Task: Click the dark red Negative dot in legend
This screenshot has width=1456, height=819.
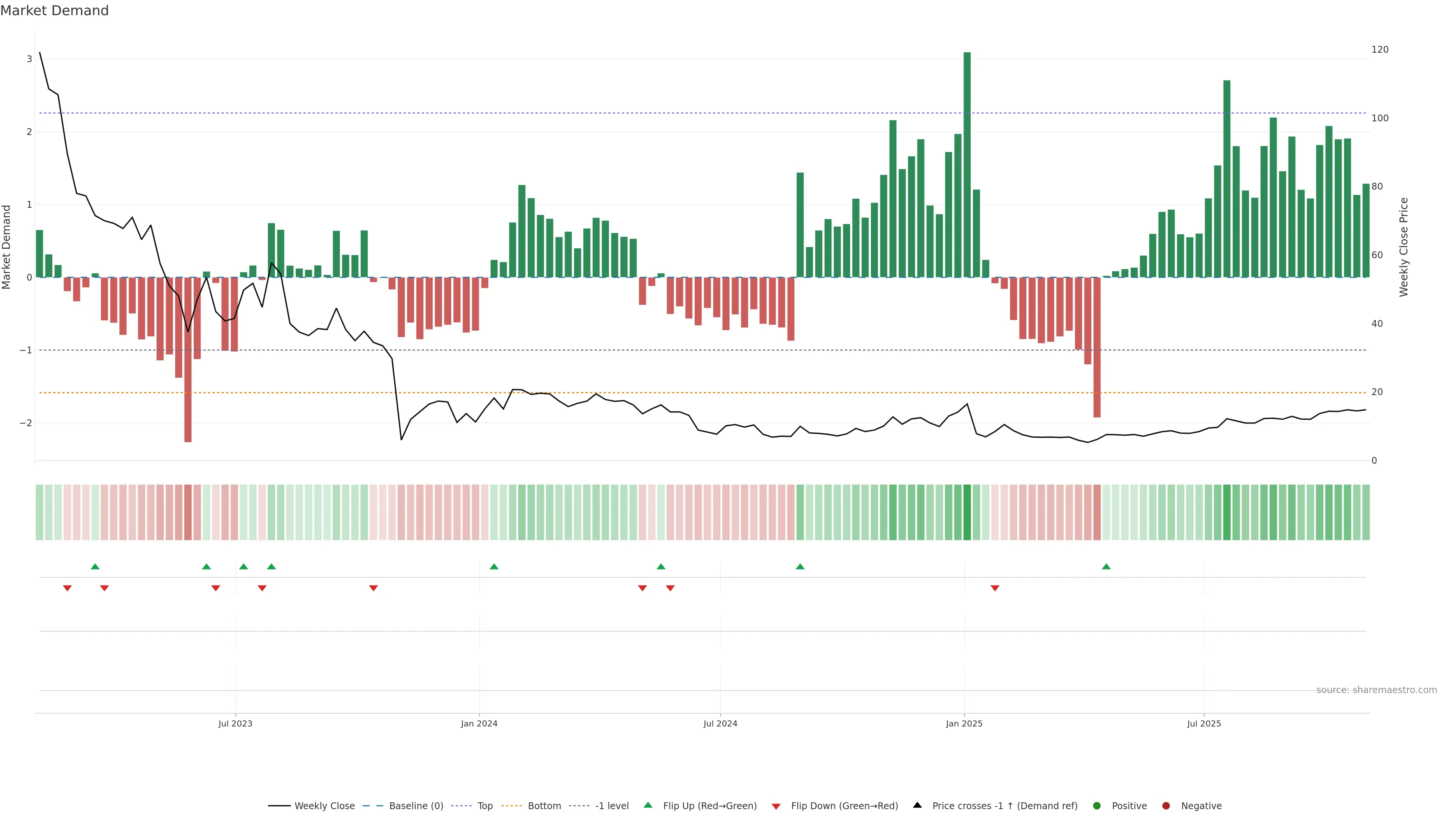Action: coord(1166,805)
